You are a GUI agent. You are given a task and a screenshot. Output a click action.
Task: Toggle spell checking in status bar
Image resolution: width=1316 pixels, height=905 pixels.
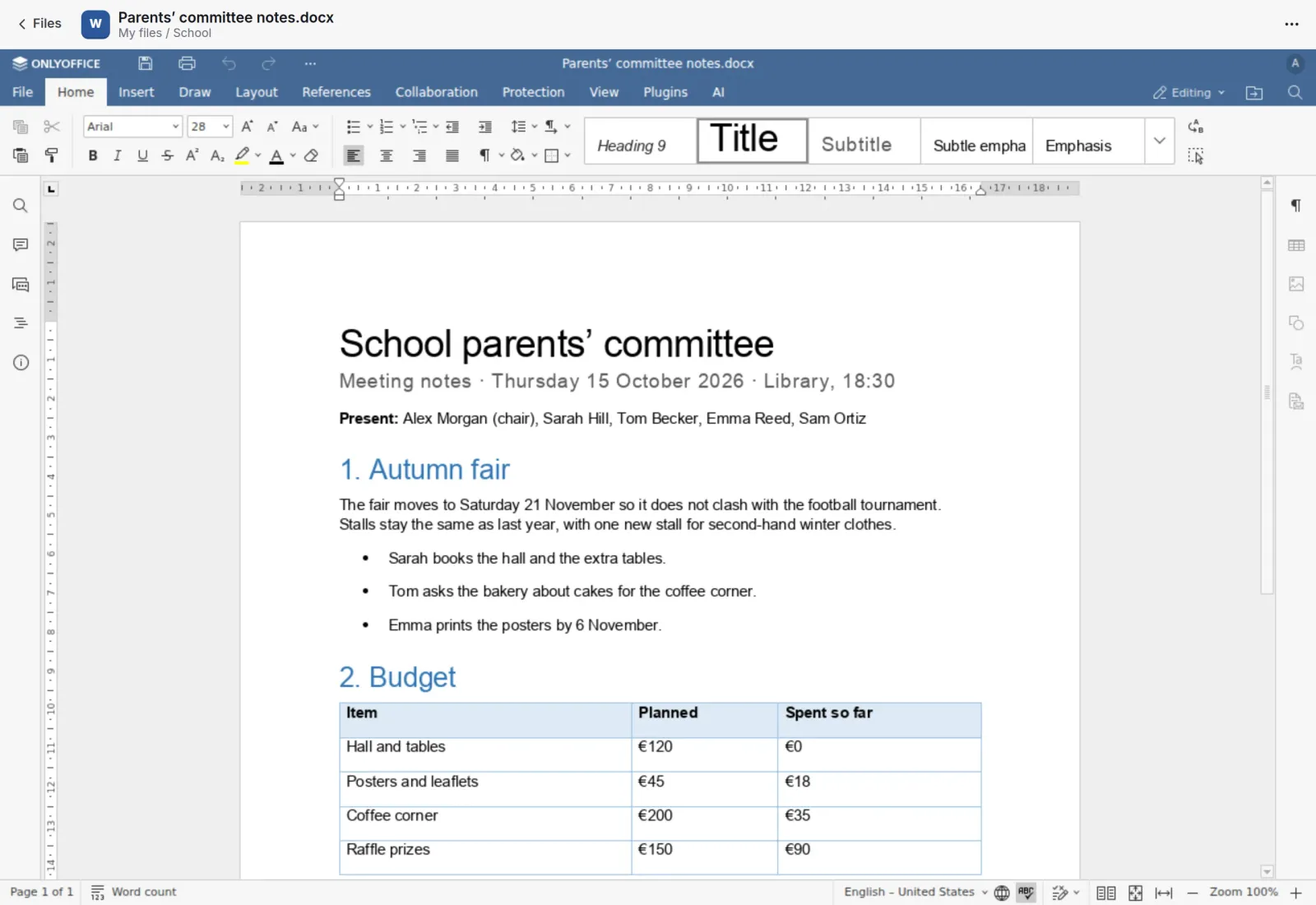1026,893
